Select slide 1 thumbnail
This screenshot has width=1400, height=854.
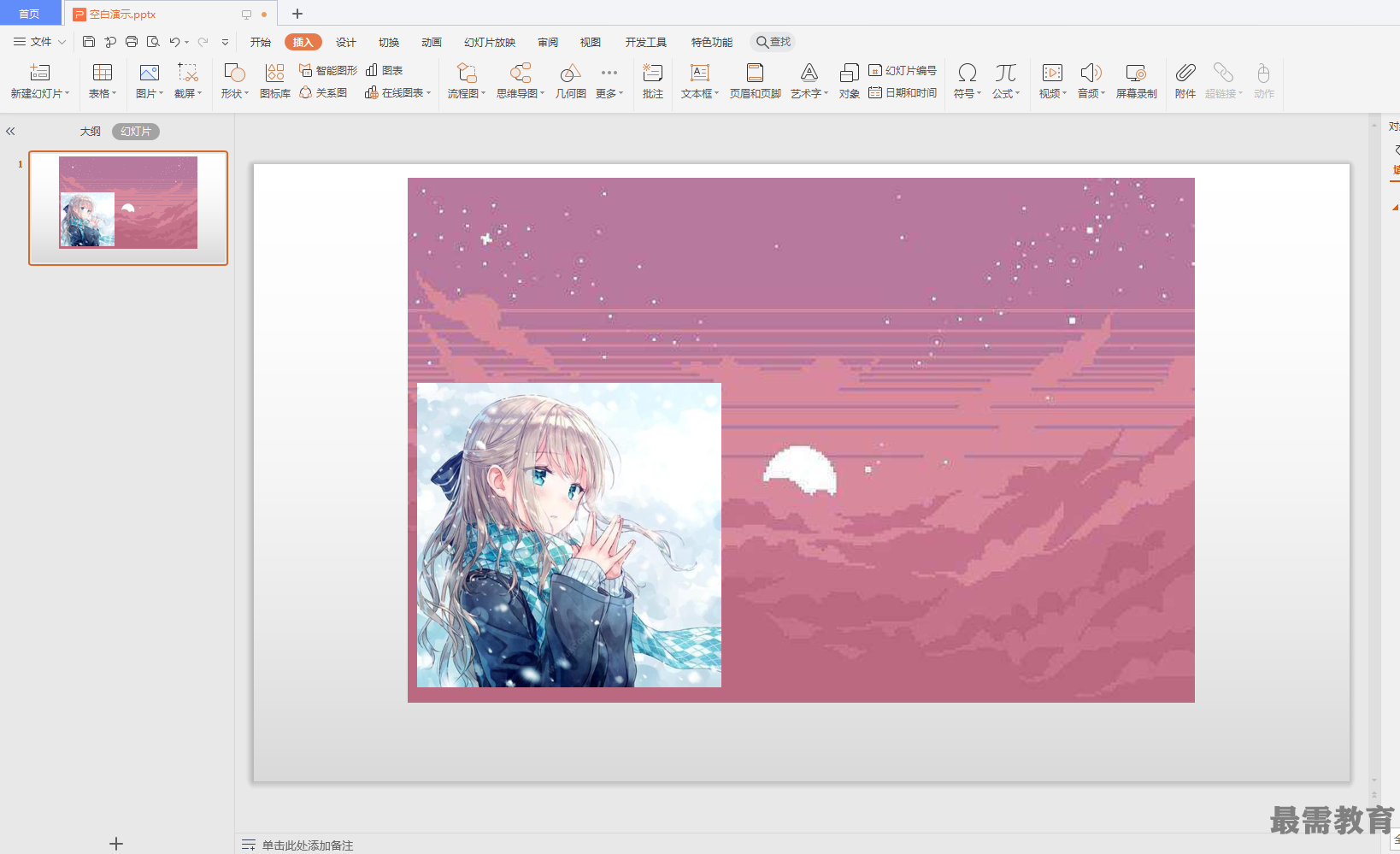click(128, 208)
